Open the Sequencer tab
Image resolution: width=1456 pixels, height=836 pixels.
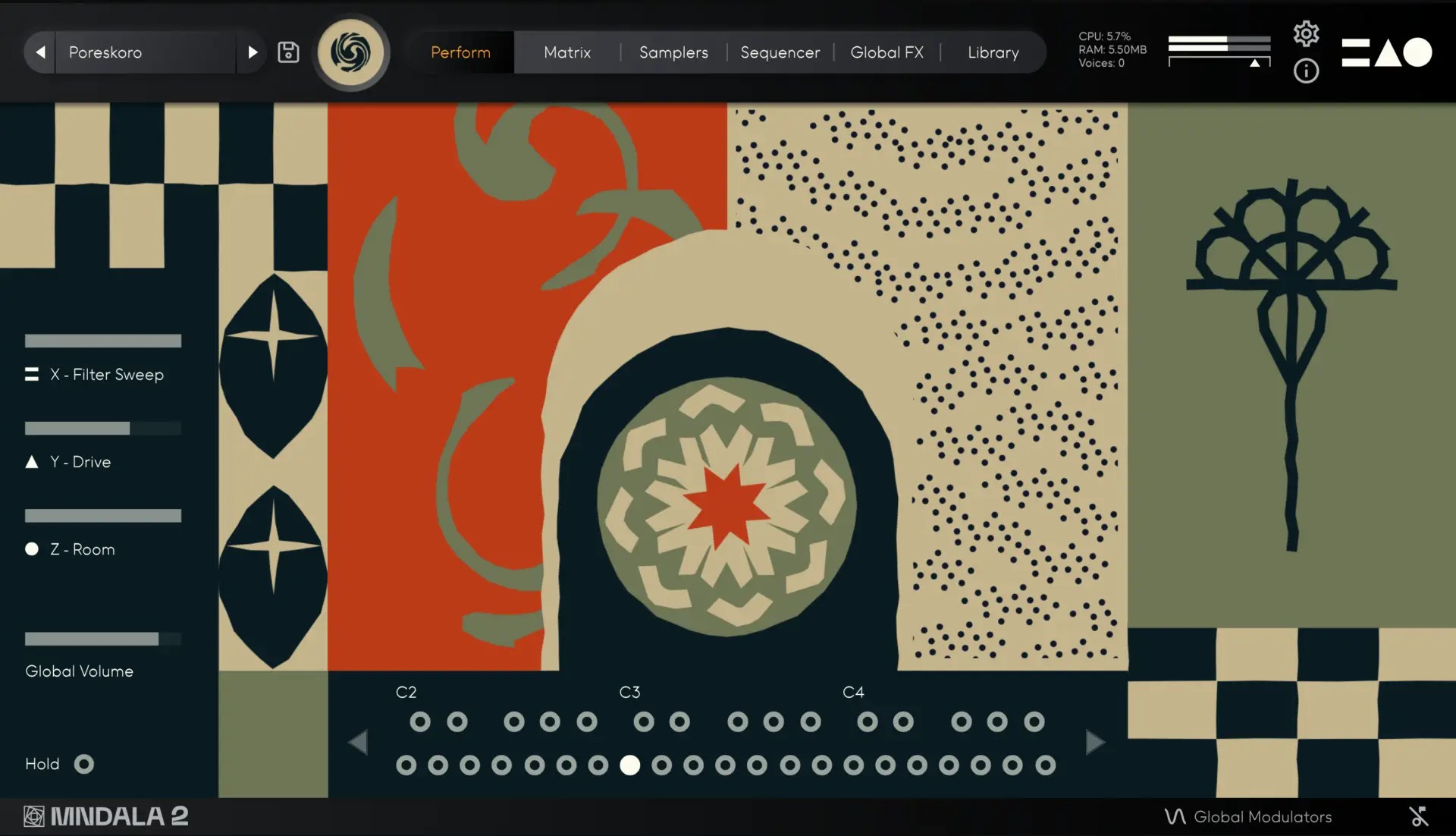pos(780,52)
